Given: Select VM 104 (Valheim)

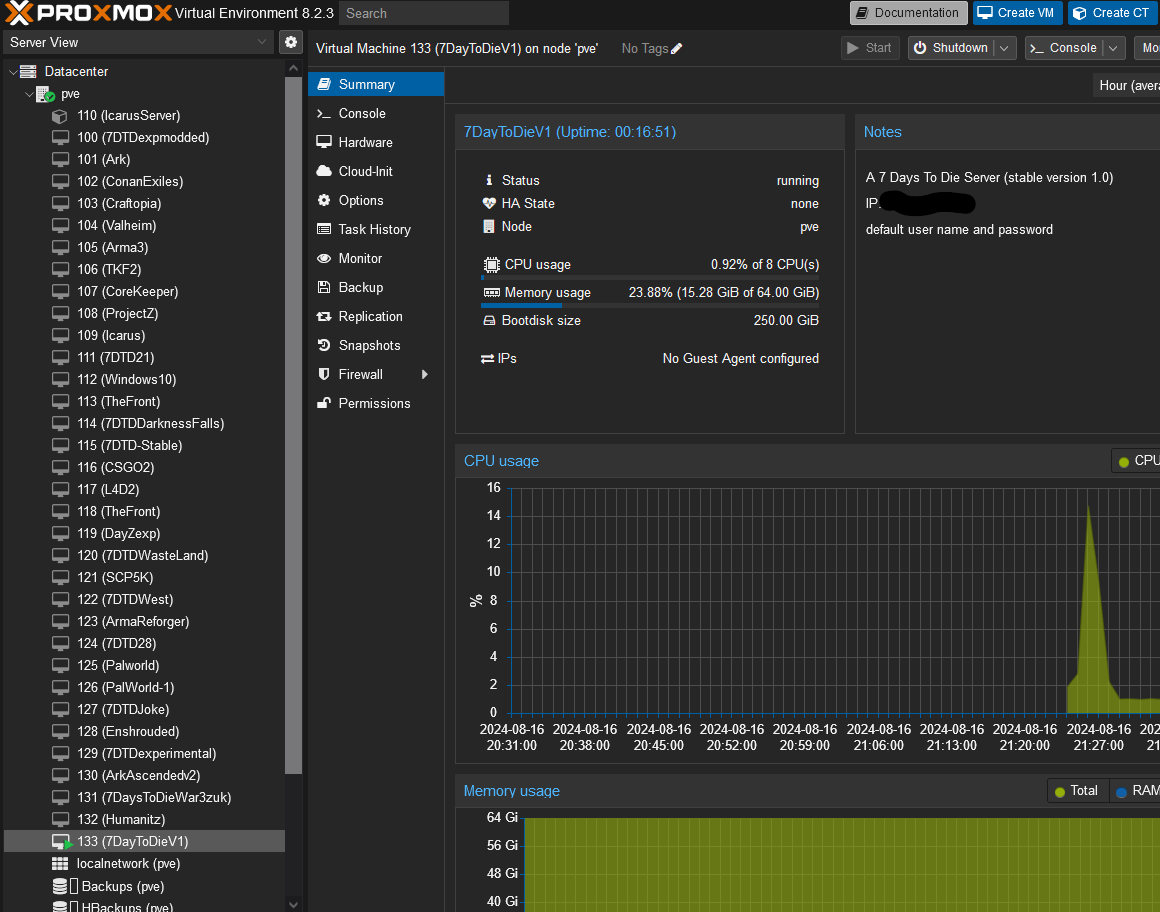Looking at the screenshot, I should [x=144, y=226].
